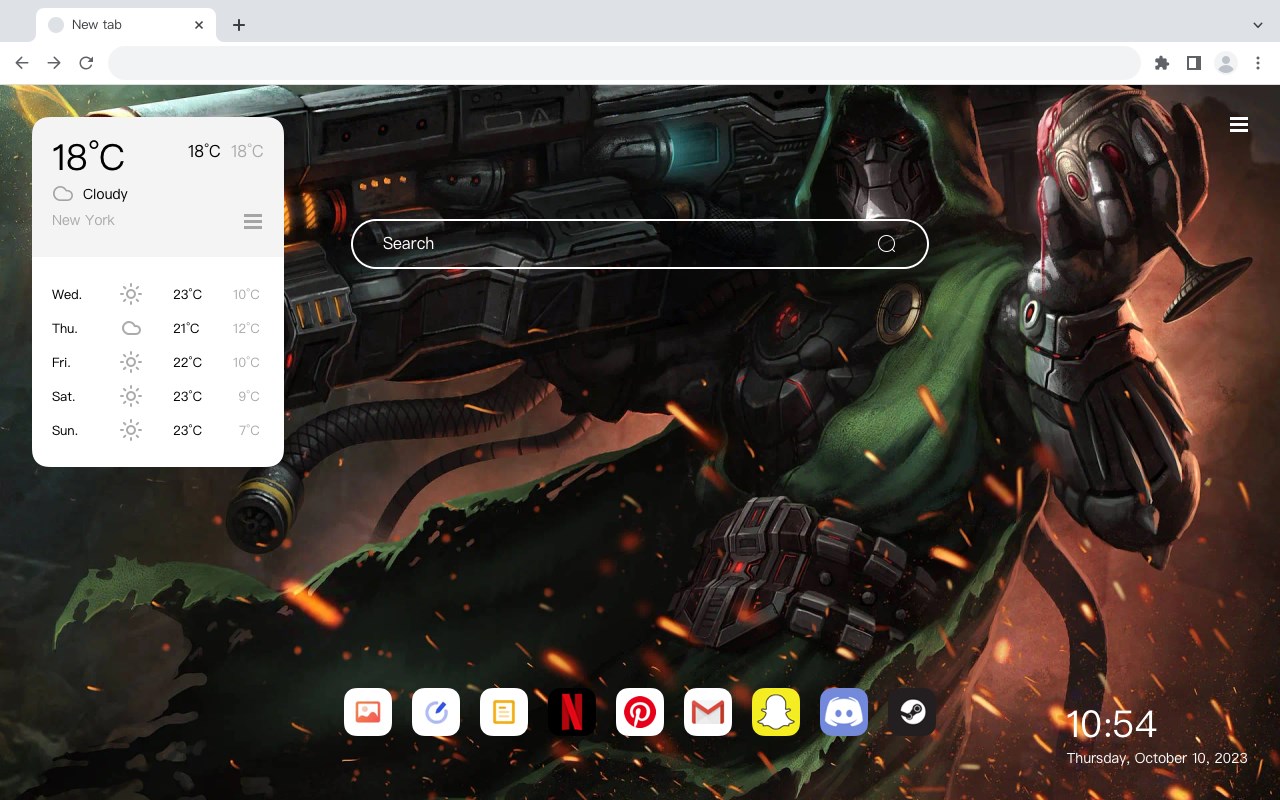Click the Sat. forecast day label
The image size is (1280, 800).
64,396
